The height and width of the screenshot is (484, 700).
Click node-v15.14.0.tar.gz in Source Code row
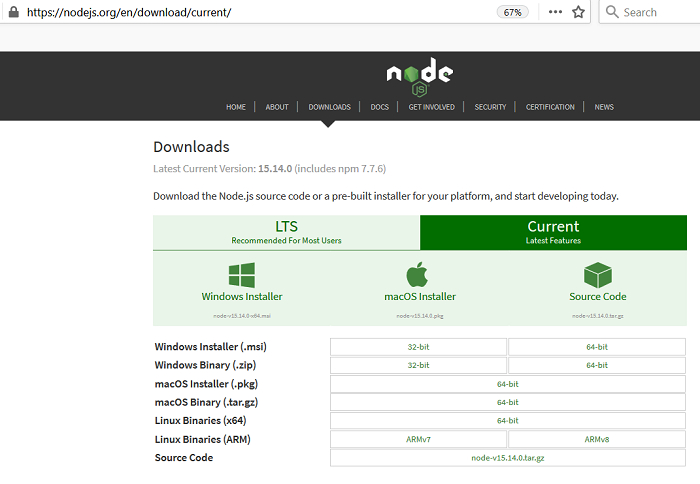(x=508, y=458)
